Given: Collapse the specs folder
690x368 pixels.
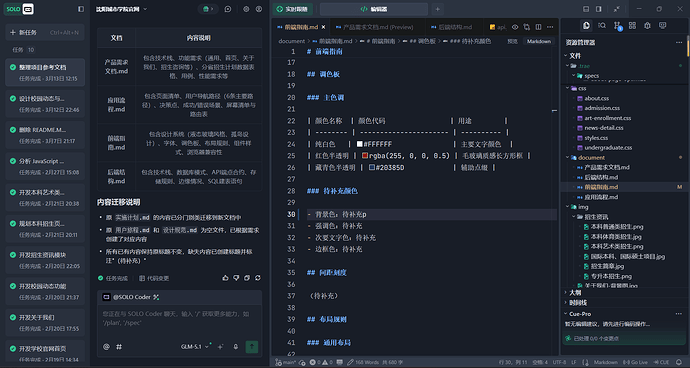Looking at the screenshot, I should 574,76.
